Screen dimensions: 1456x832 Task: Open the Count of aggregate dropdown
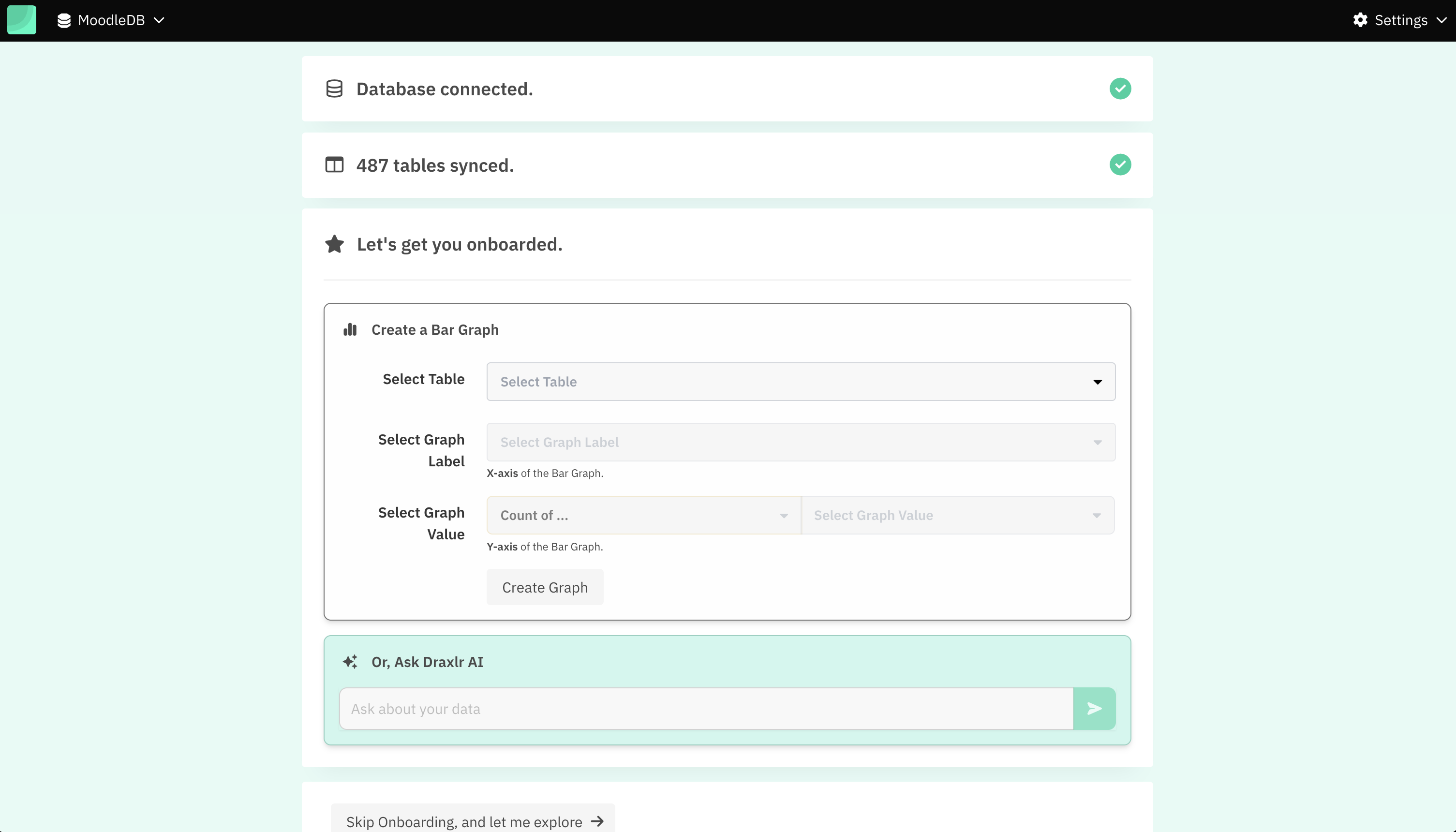coord(643,516)
